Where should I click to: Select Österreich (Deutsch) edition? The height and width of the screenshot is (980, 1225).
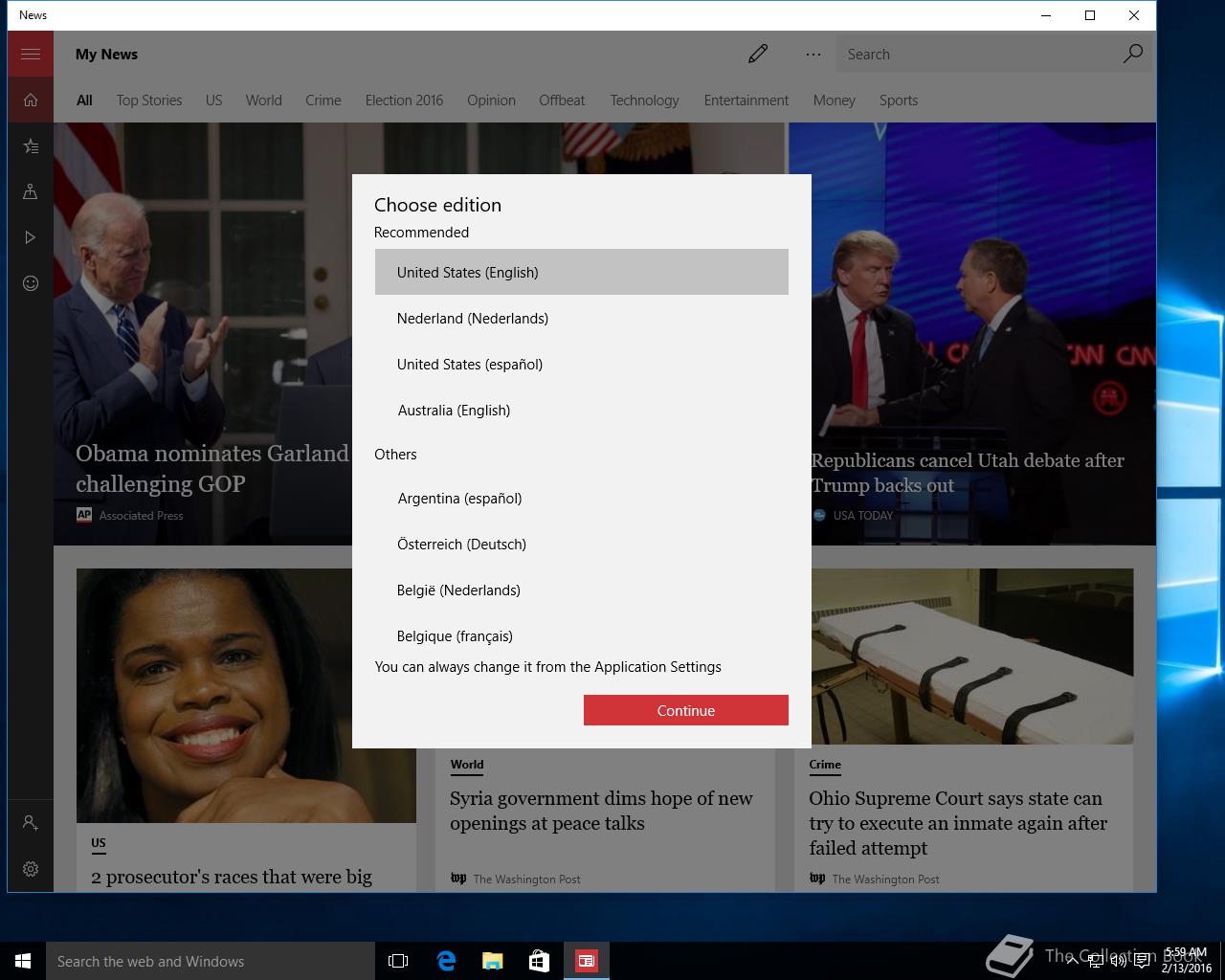coord(582,544)
